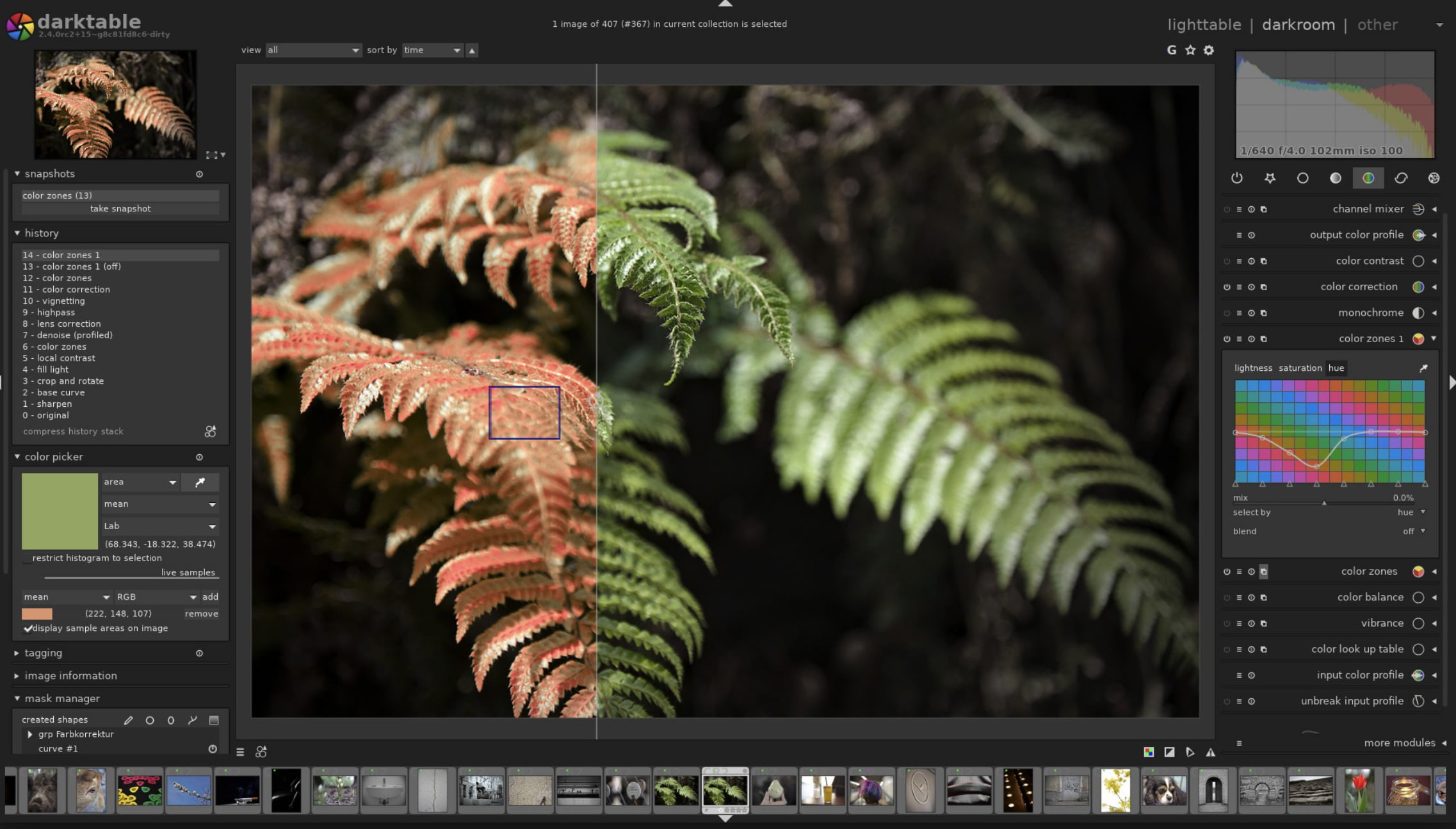Viewport: 1456px width, 829px height.
Task: Enable channel mixer module power button
Action: (1227, 209)
